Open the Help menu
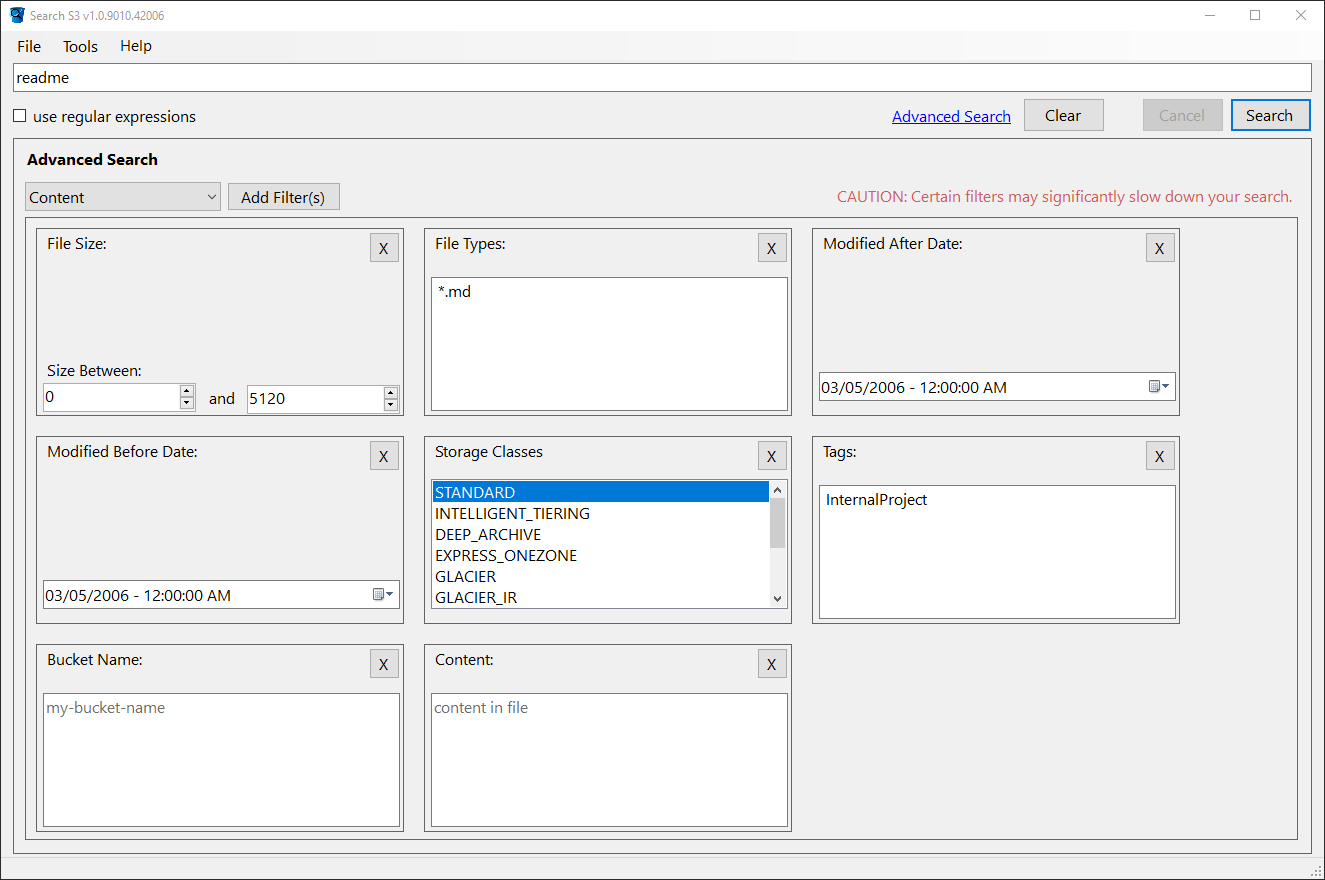 coord(136,46)
